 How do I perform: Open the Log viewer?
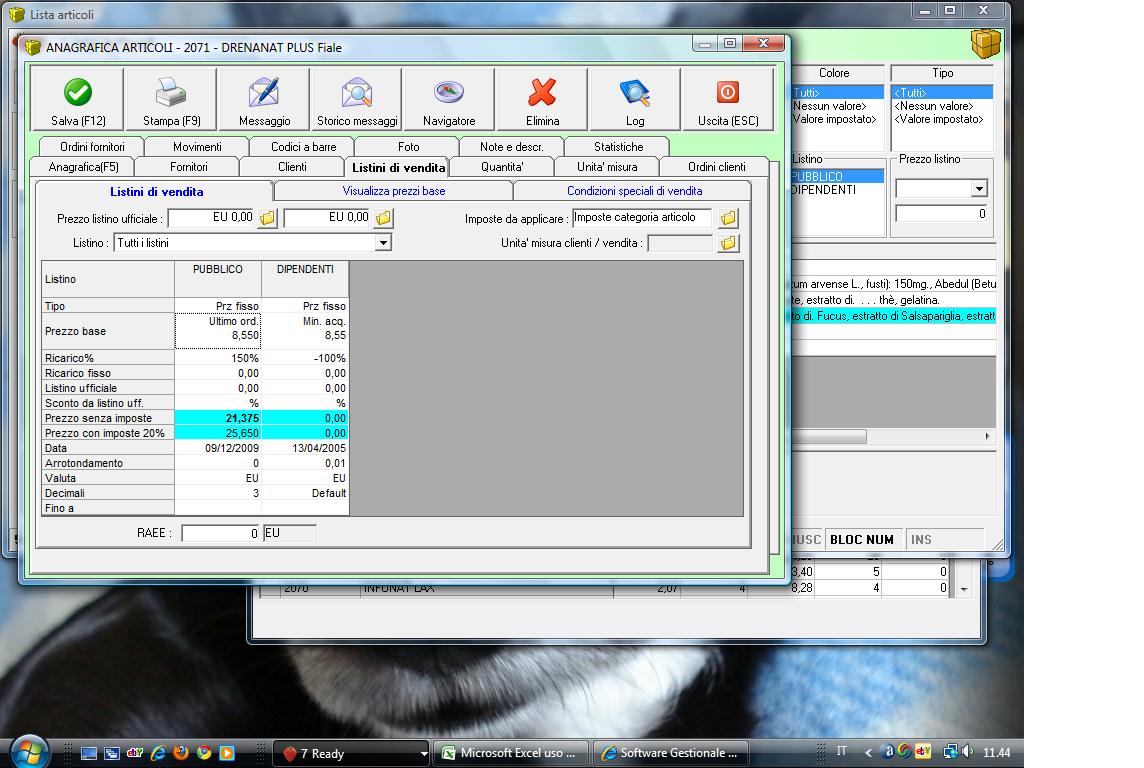point(635,100)
